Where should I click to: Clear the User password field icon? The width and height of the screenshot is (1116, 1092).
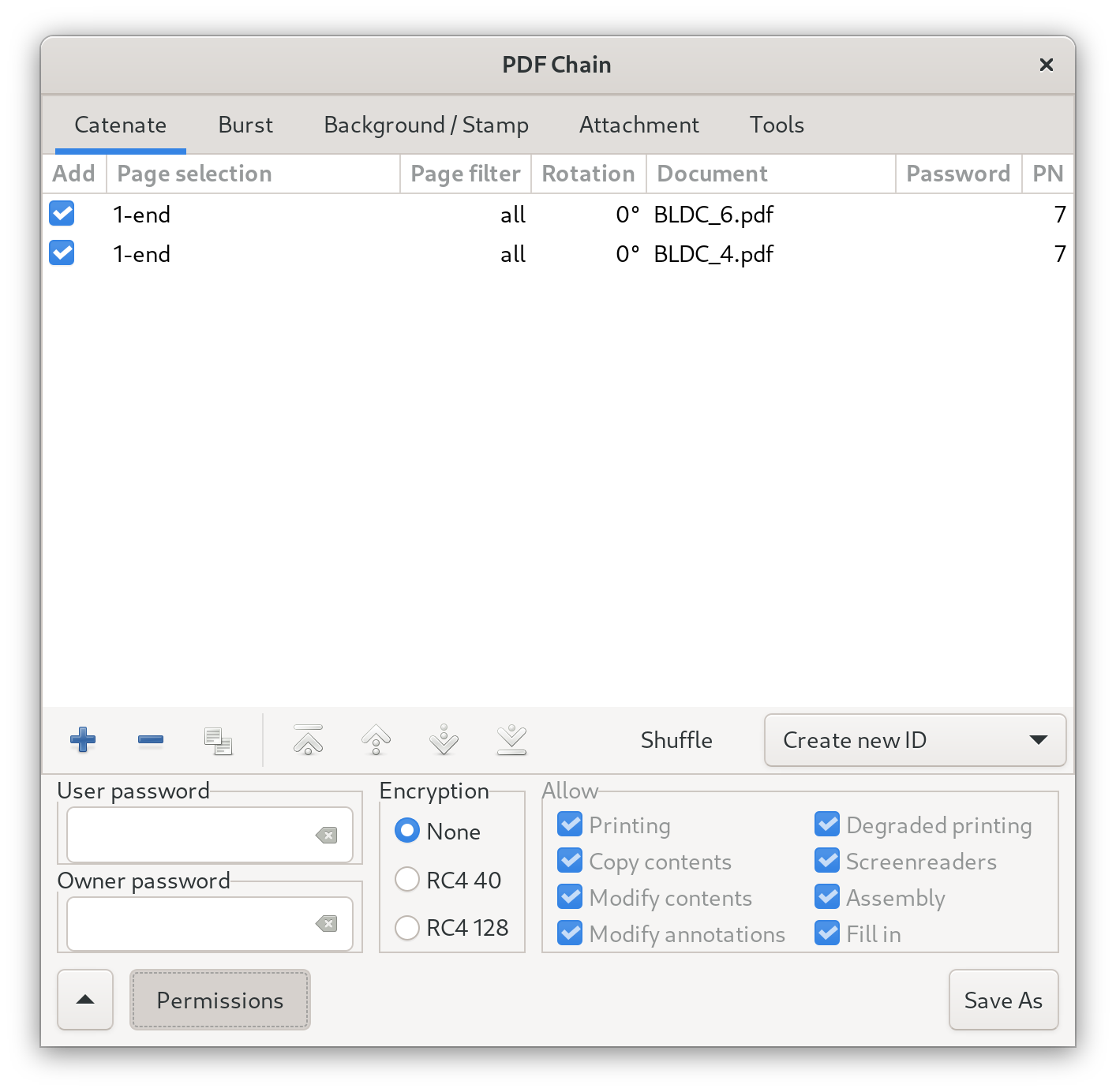[x=326, y=836]
